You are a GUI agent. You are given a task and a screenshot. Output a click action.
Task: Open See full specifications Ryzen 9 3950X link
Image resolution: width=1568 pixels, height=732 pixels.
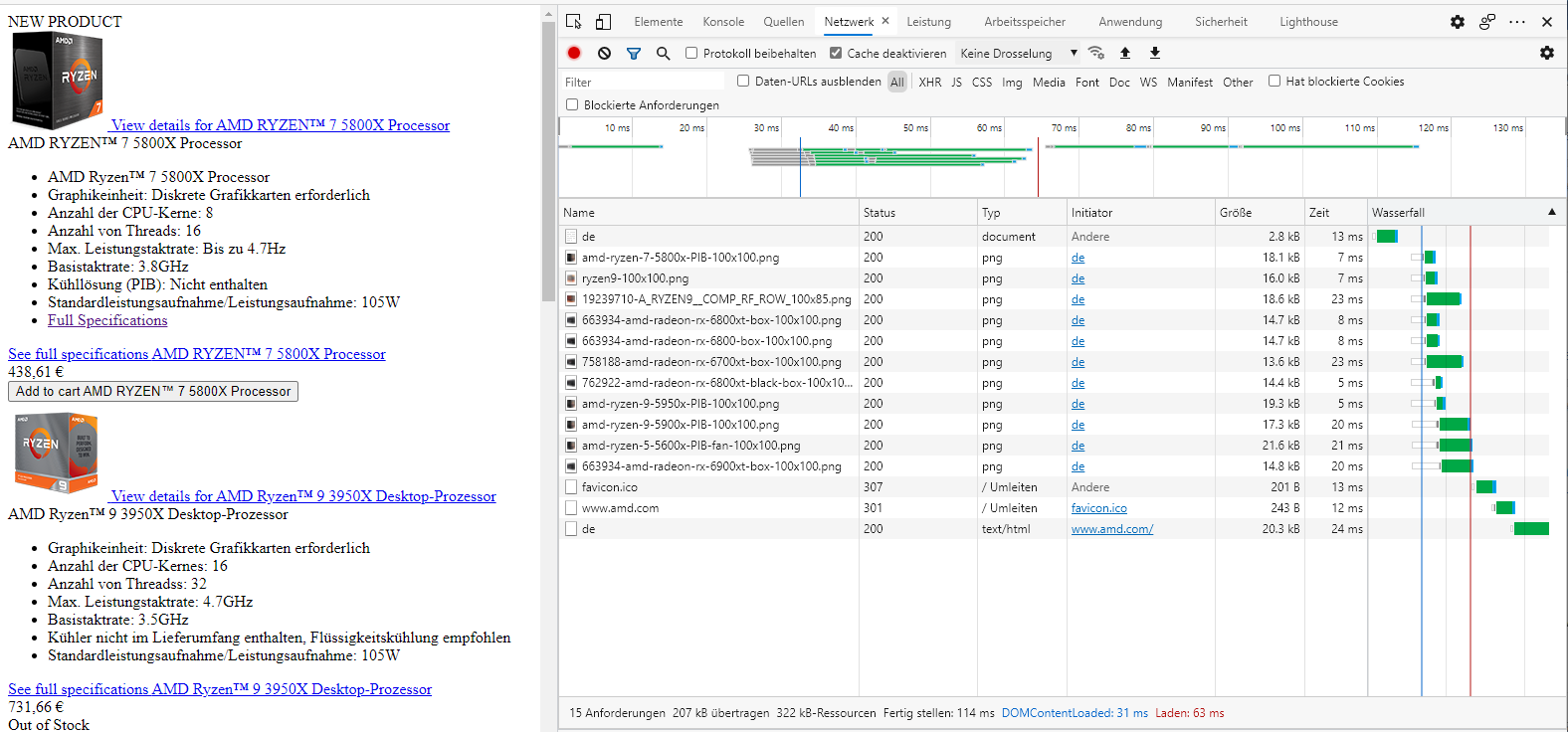coord(220,689)
